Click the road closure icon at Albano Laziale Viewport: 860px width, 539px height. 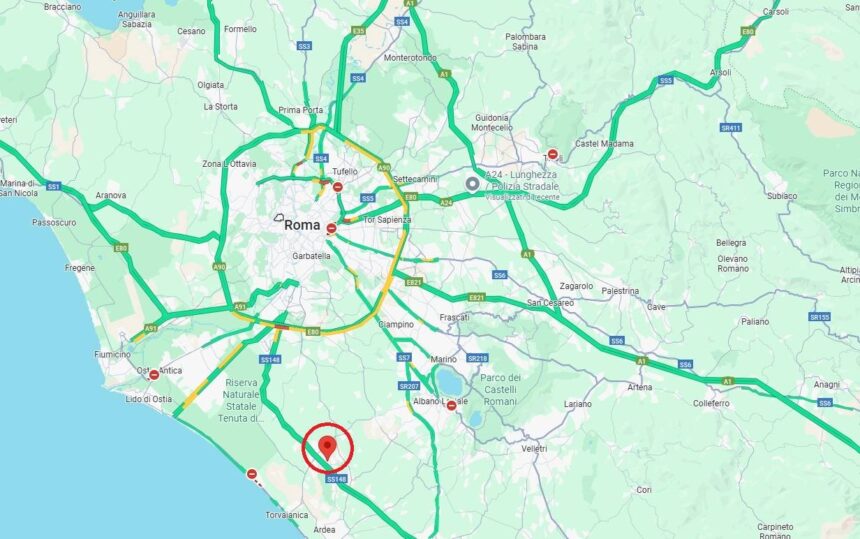pos(451,406)
